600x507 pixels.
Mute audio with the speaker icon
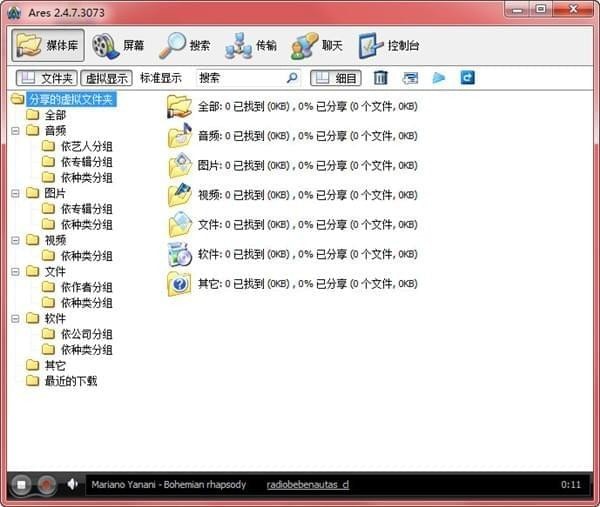pyautogui.click(x=73, y=485)
